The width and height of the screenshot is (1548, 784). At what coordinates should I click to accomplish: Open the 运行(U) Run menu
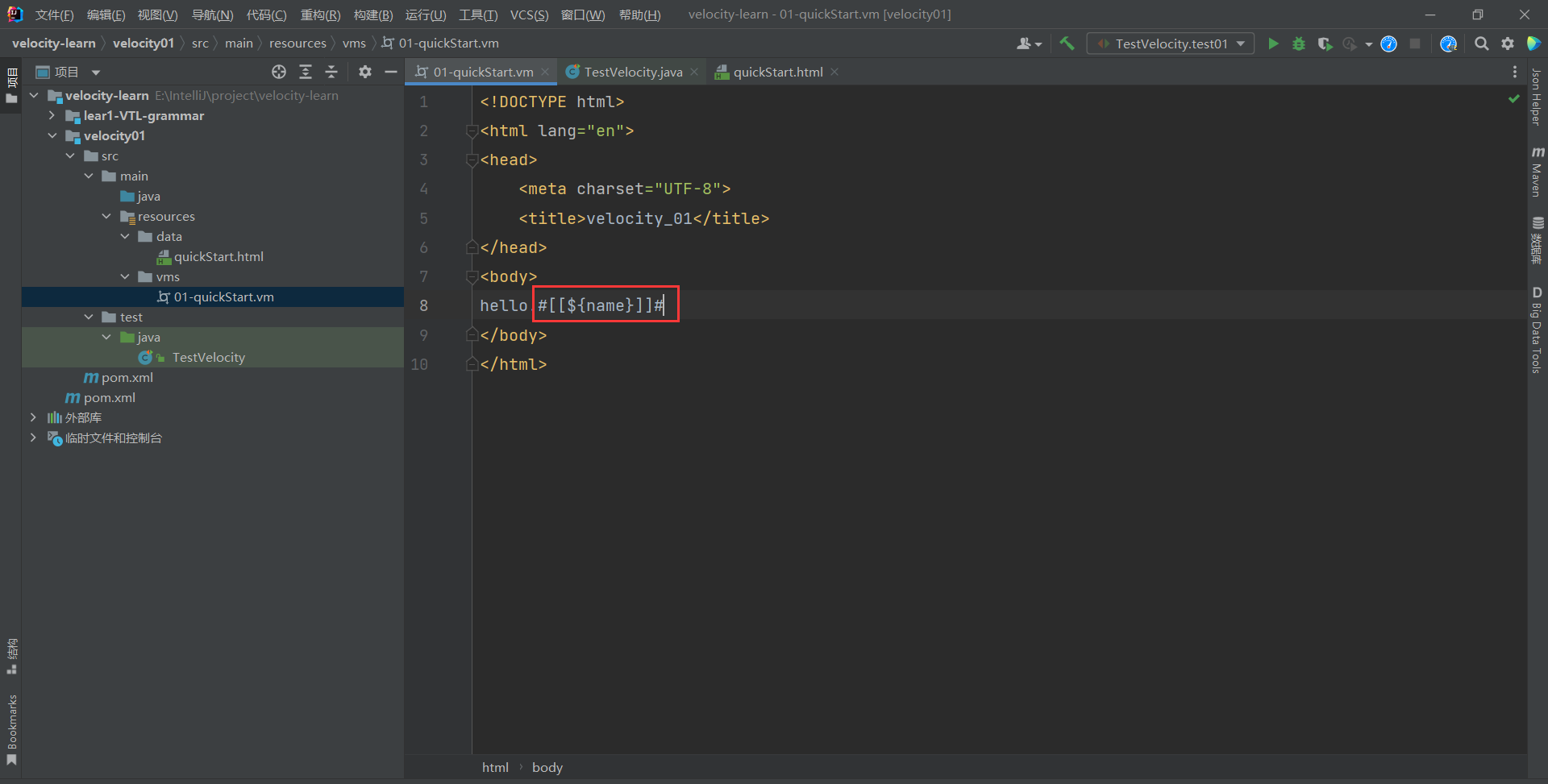(x=425, y=15)
